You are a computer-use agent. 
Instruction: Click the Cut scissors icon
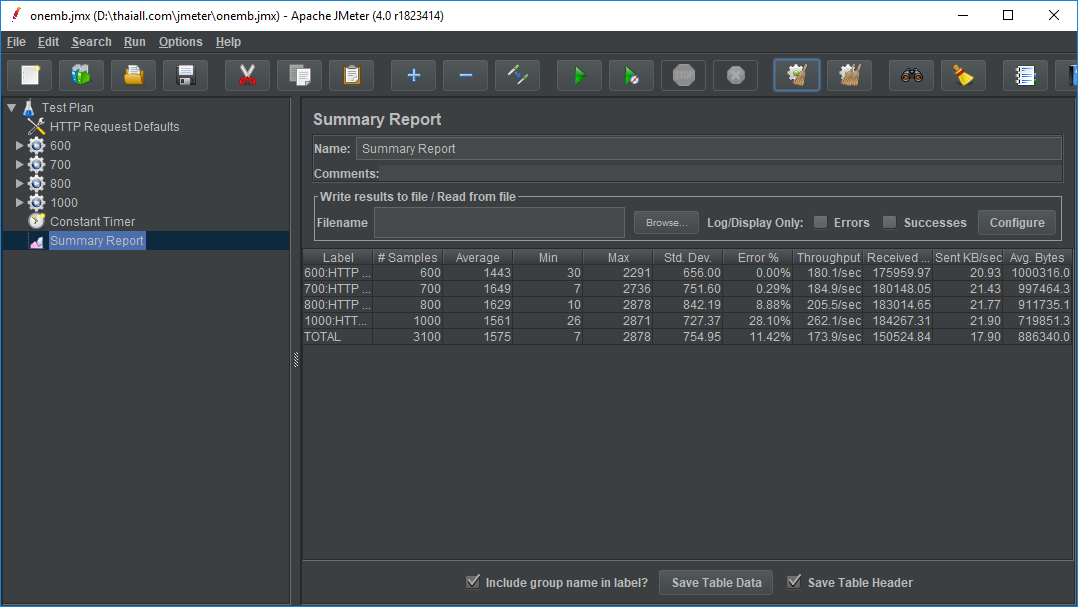(x=247, y=75)
